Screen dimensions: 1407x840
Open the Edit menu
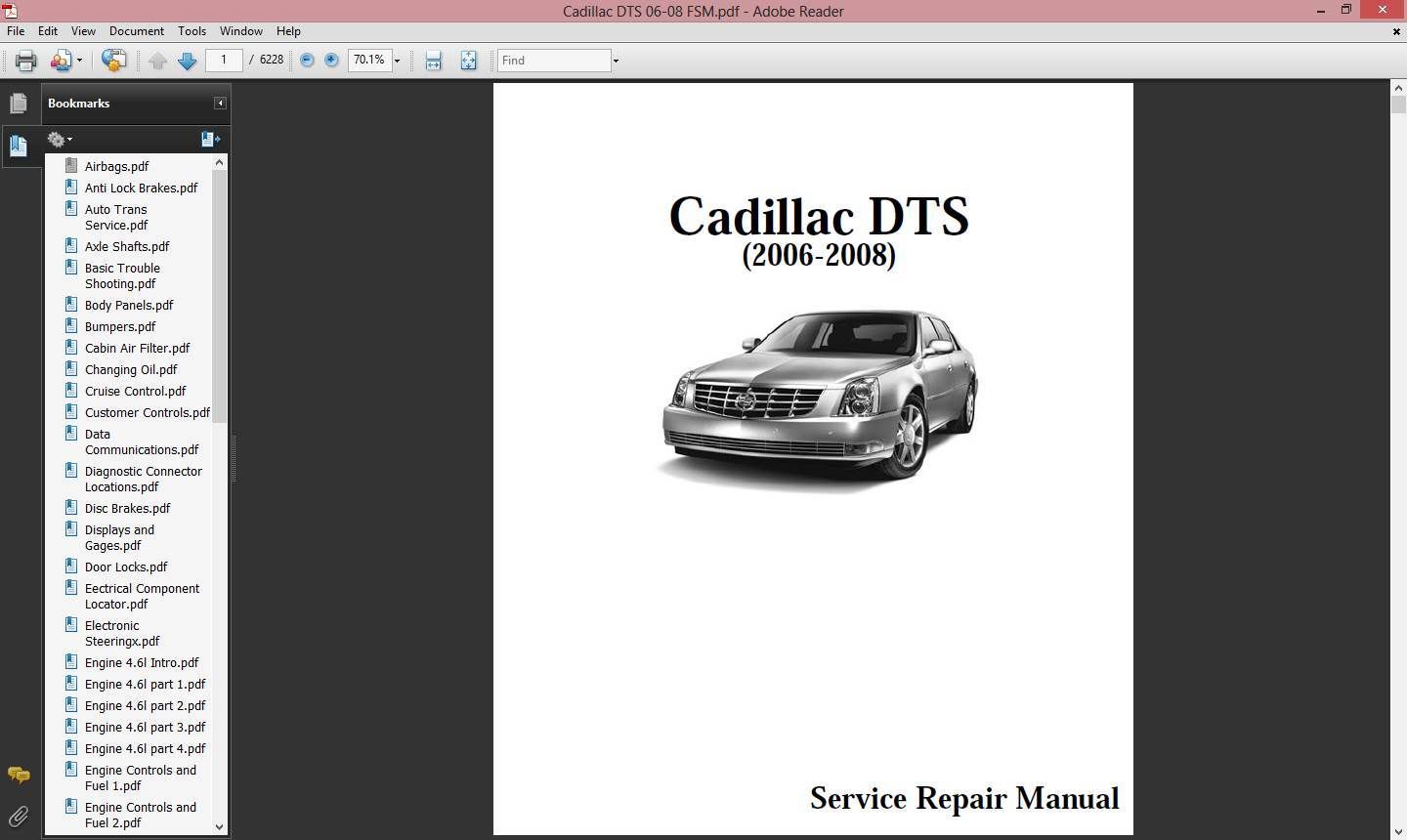pos(48,31)
